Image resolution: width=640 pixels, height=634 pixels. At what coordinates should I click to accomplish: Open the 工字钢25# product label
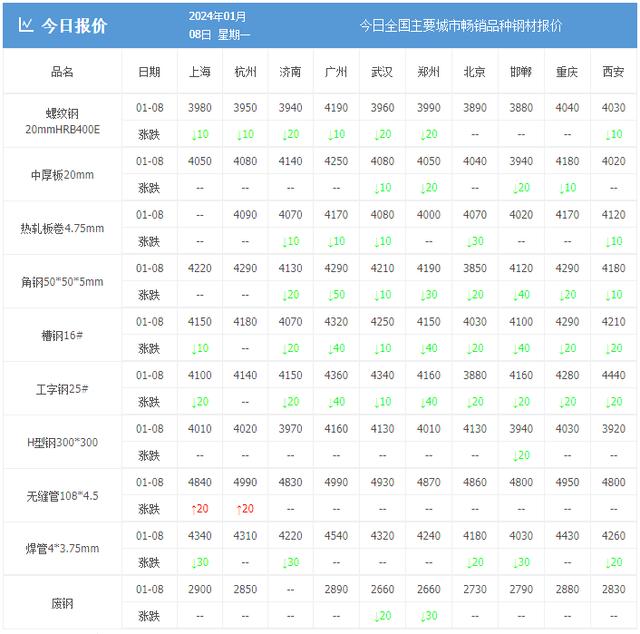[62, 388]
